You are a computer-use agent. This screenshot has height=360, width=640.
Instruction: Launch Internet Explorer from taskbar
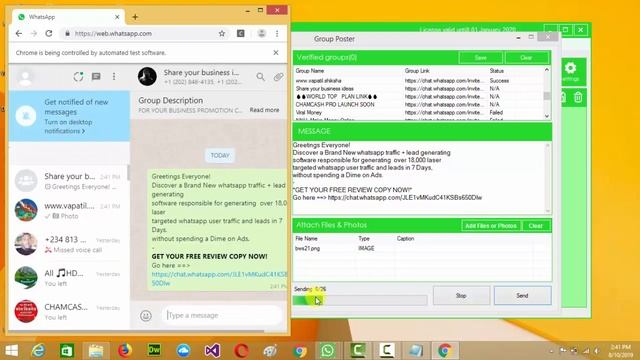pos(38,351)
